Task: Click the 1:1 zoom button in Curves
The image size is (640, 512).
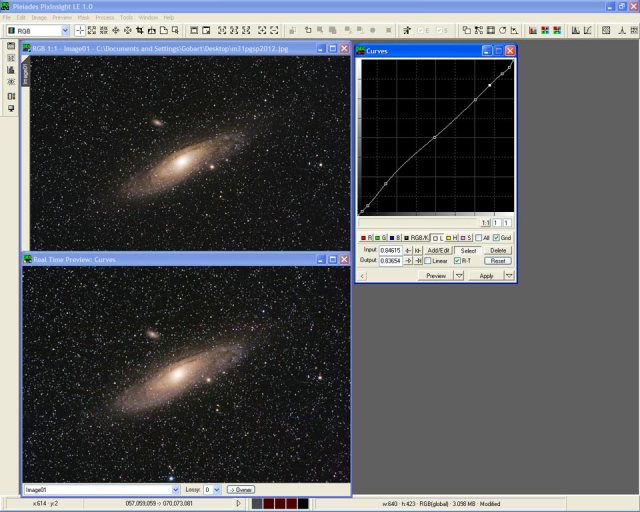Action: [486, 222]
